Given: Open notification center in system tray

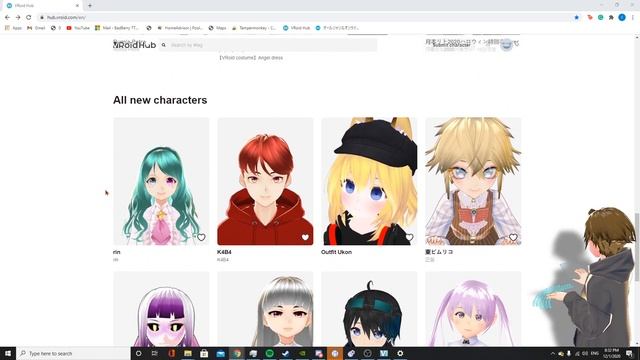Looking at the screenshot, I should (x=630, y=353).
